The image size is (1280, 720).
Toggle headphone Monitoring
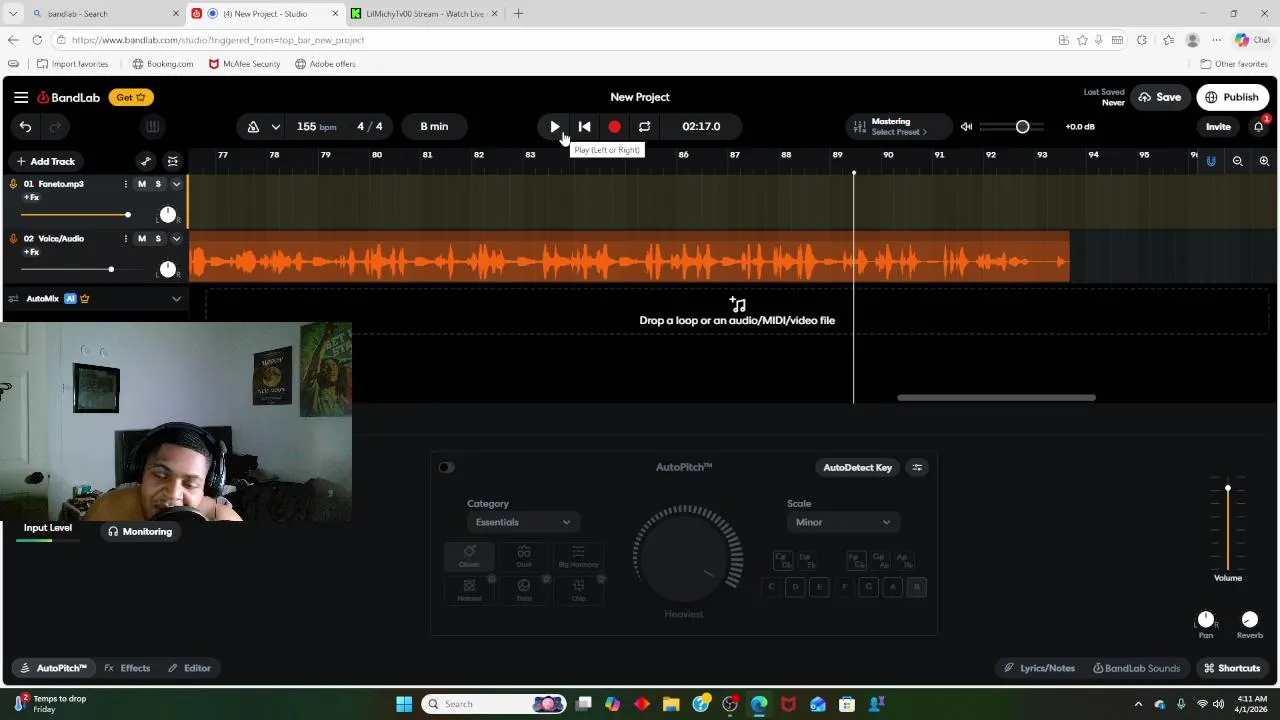(x=140, y=532)
